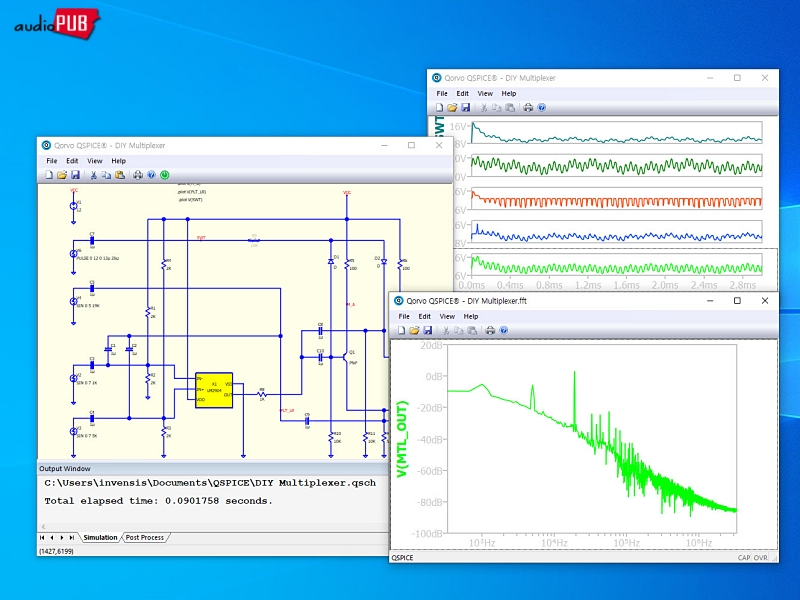Click the blue waveform trace in waveform window
Screen dimensions: 800x600
coord(616,235)
